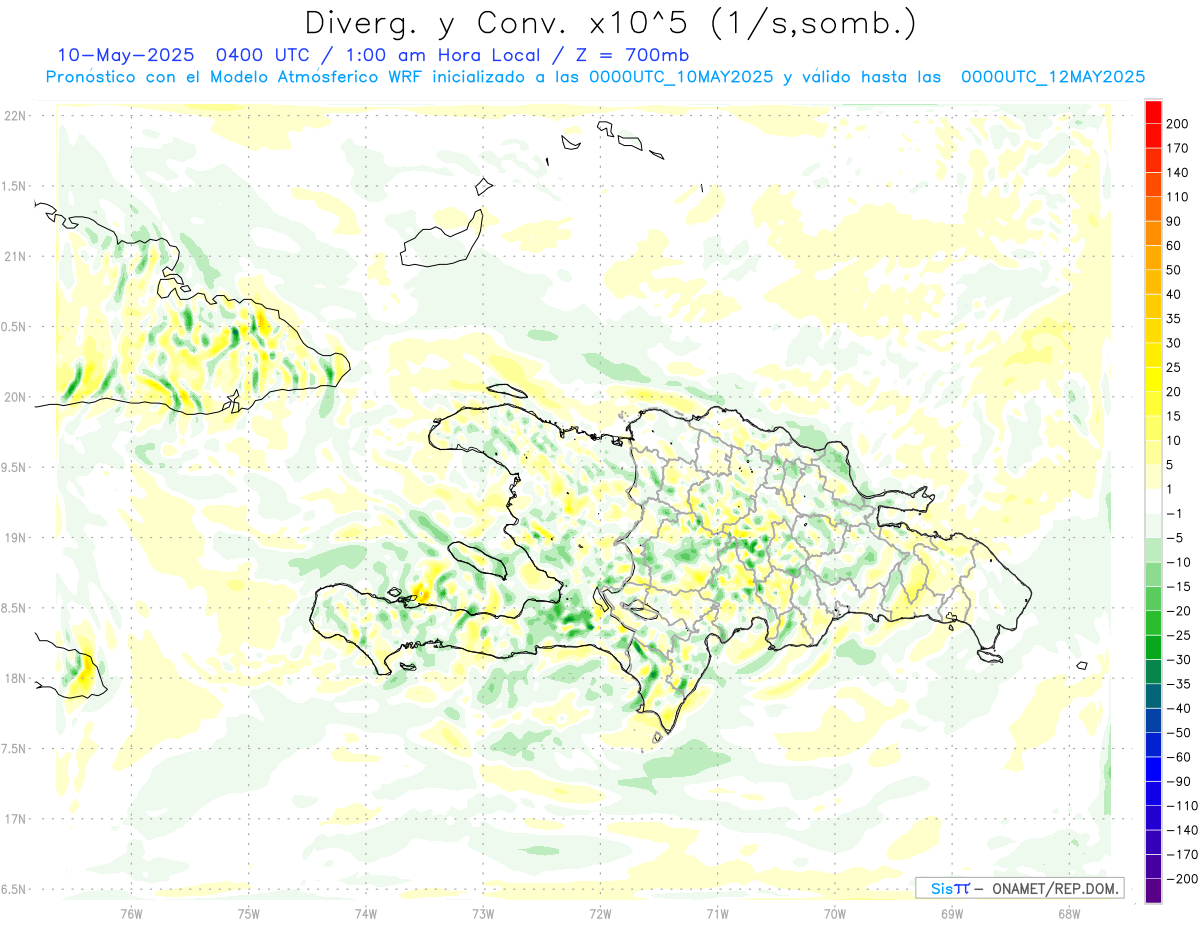Click the '70W' longitude axis label
Screen dimensions: 1200x927
pyautogui.click(x=835, y=913)
